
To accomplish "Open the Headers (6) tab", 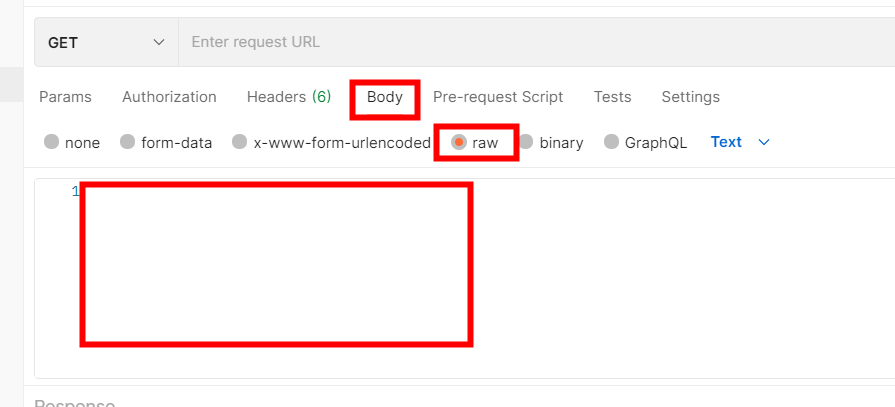I will click(x=288, y=97).
